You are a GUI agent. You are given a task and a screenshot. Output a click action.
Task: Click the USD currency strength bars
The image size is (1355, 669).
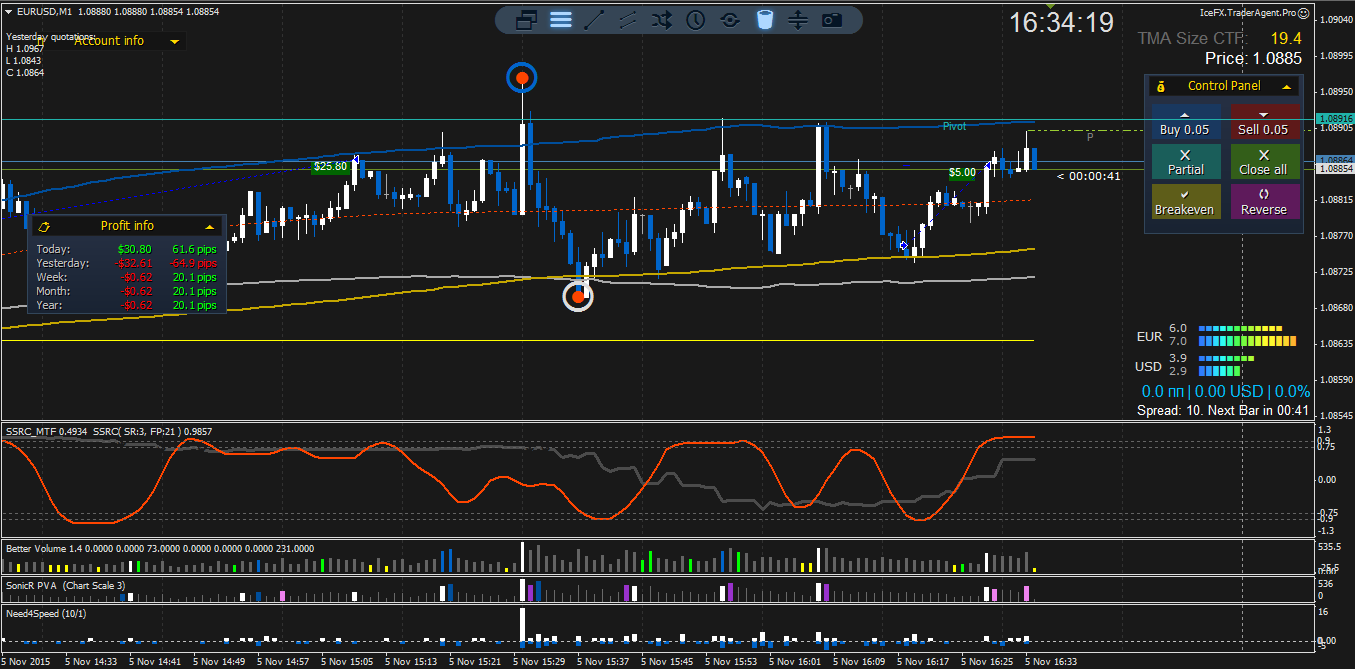click(1226, 364)
